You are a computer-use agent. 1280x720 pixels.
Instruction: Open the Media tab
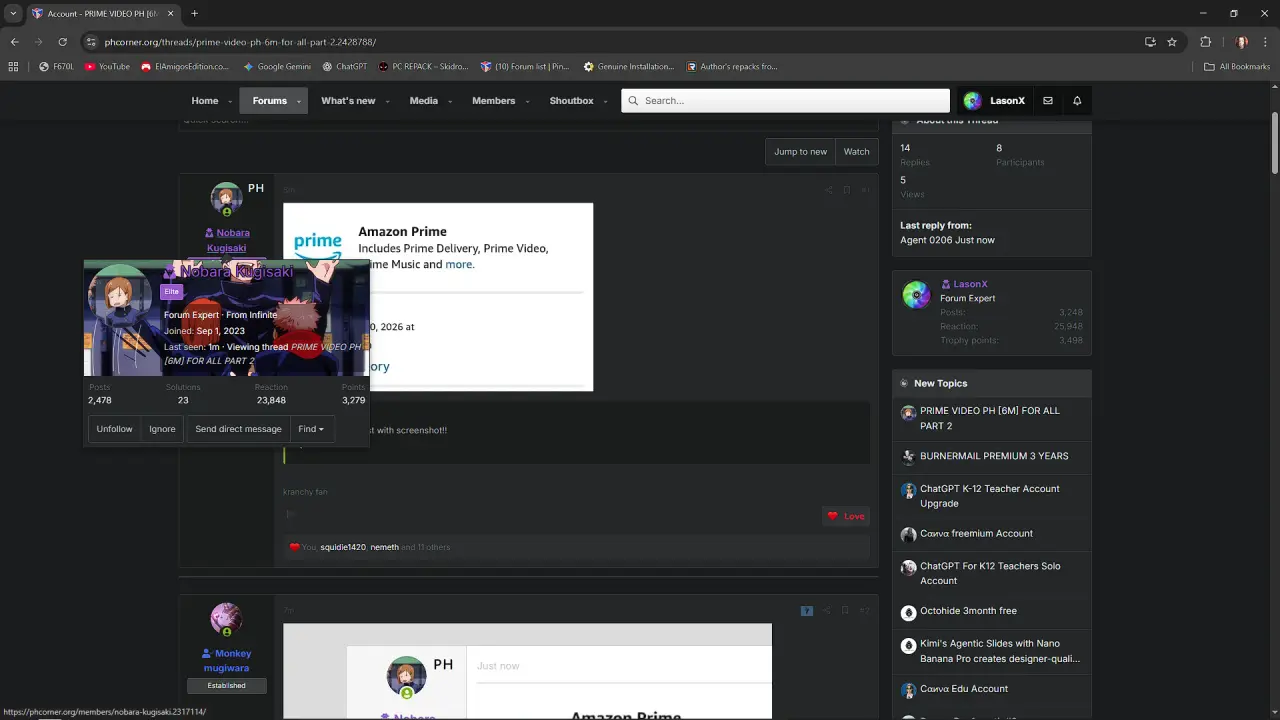click(423, 101)
